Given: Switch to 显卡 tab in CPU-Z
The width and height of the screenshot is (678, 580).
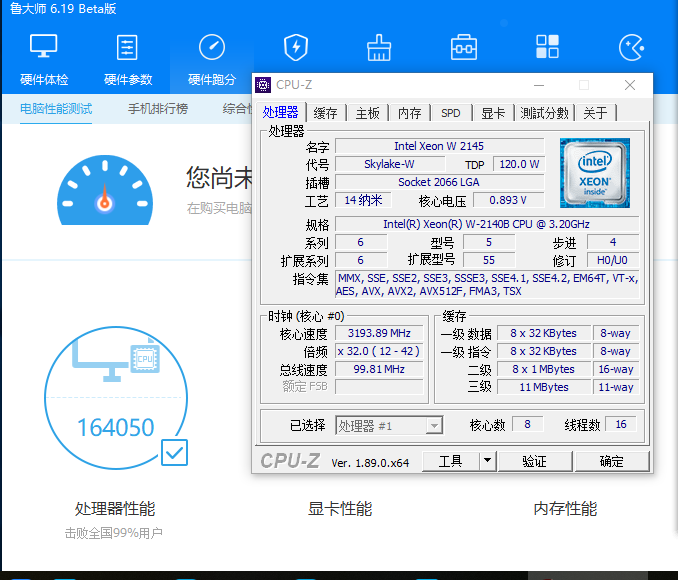Looking at the screenshot, I should 493,113.
